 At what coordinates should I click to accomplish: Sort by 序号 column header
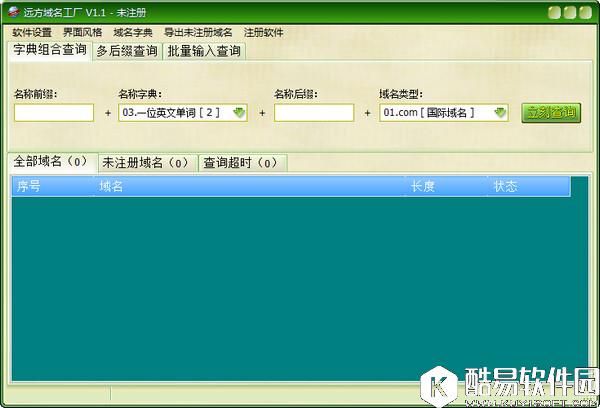click(x=52, y=186)
